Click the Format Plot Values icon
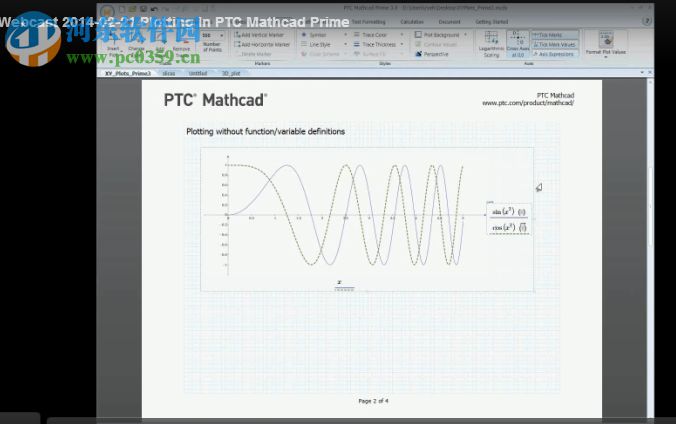This screenshot has width=676, height=424. [606, 40]
